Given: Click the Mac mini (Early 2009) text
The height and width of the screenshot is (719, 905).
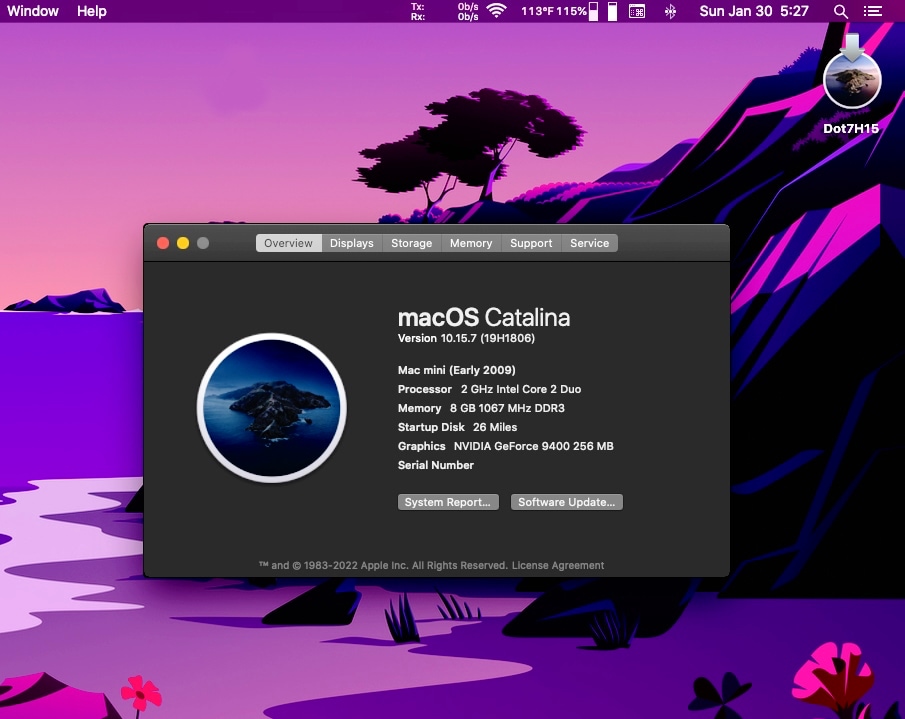Looking at the screenshot, I should 457,370.
